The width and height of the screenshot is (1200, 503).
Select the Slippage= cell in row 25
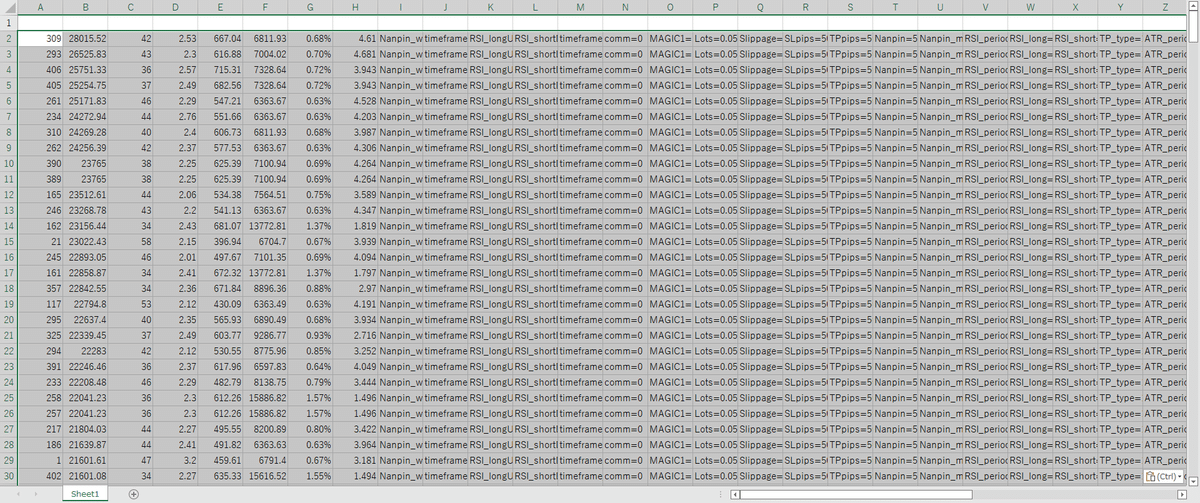pyautogui.click(x=759, y=397)
